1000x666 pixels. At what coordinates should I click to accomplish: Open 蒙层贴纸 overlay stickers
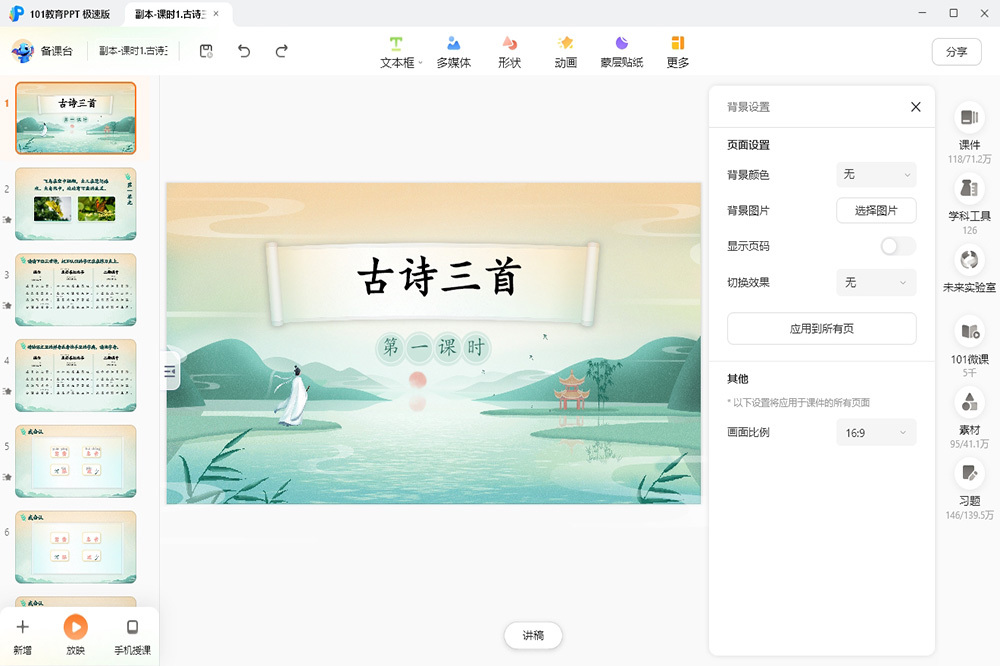click(621, 51)
